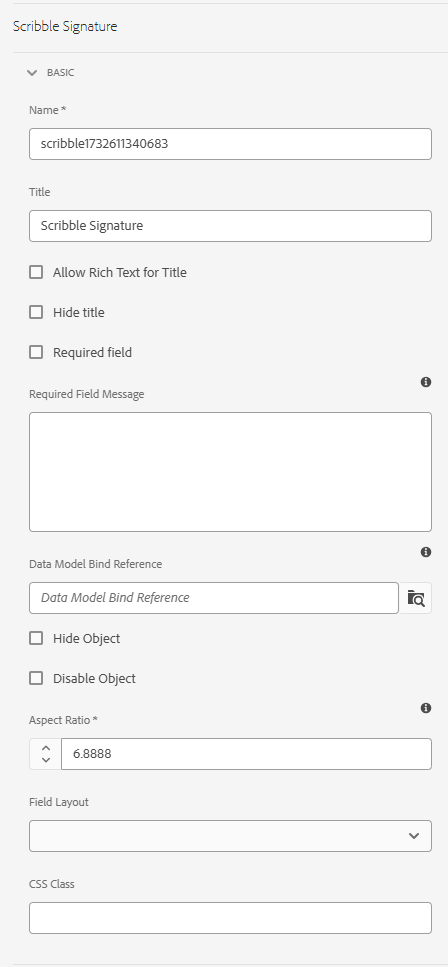Show info for Required Field Message
448x967 pixels.
pos(426,382)
